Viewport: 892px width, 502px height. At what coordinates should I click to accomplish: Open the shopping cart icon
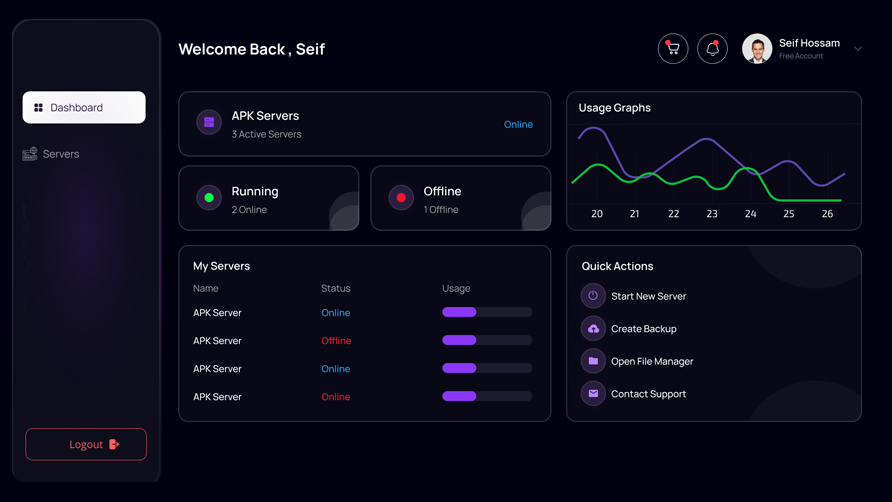coord(673,48)
